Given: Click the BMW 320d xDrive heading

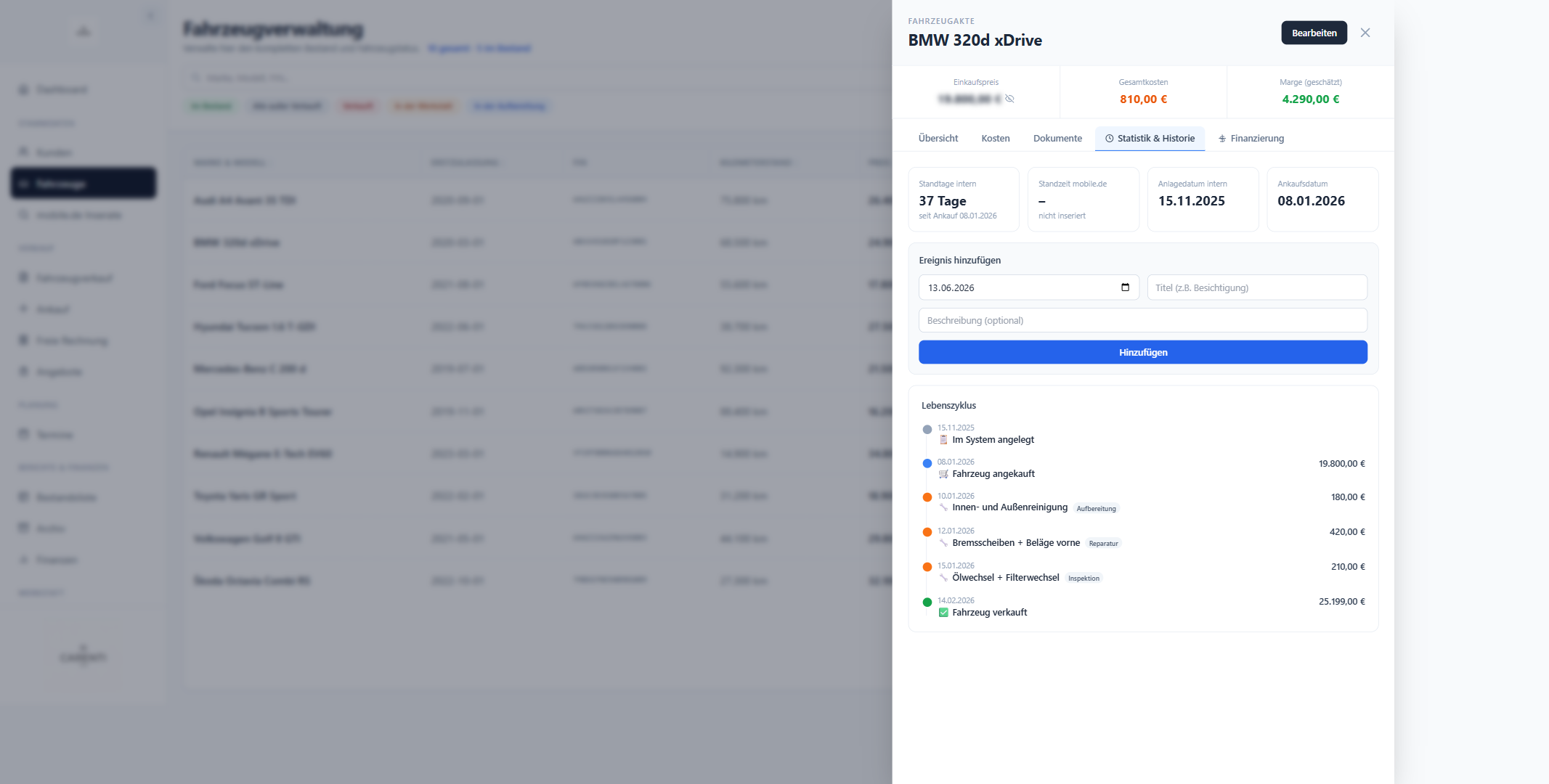Looking at the screenshot, I should tap(975, 41).
